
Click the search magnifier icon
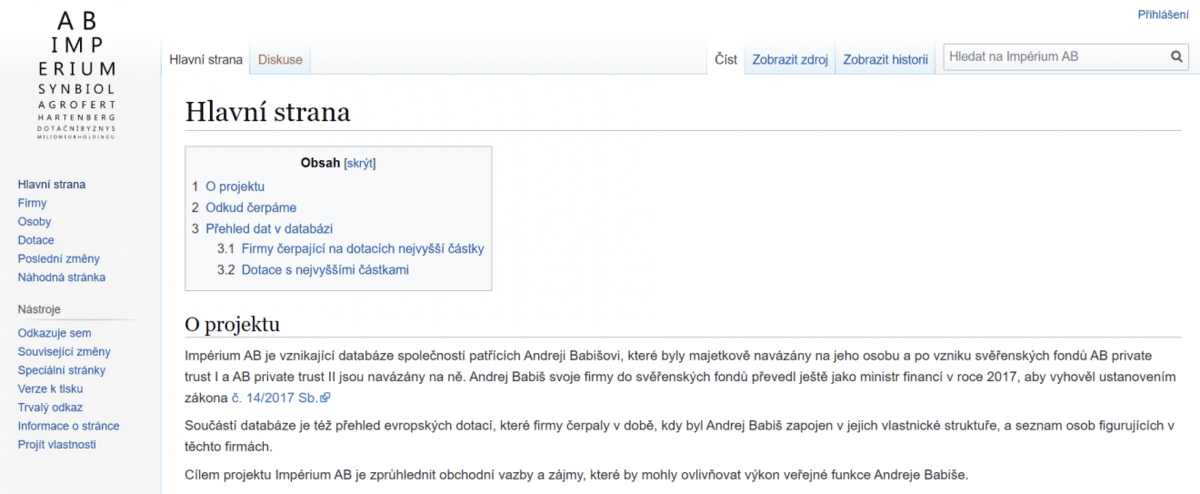coord(1177,58)
